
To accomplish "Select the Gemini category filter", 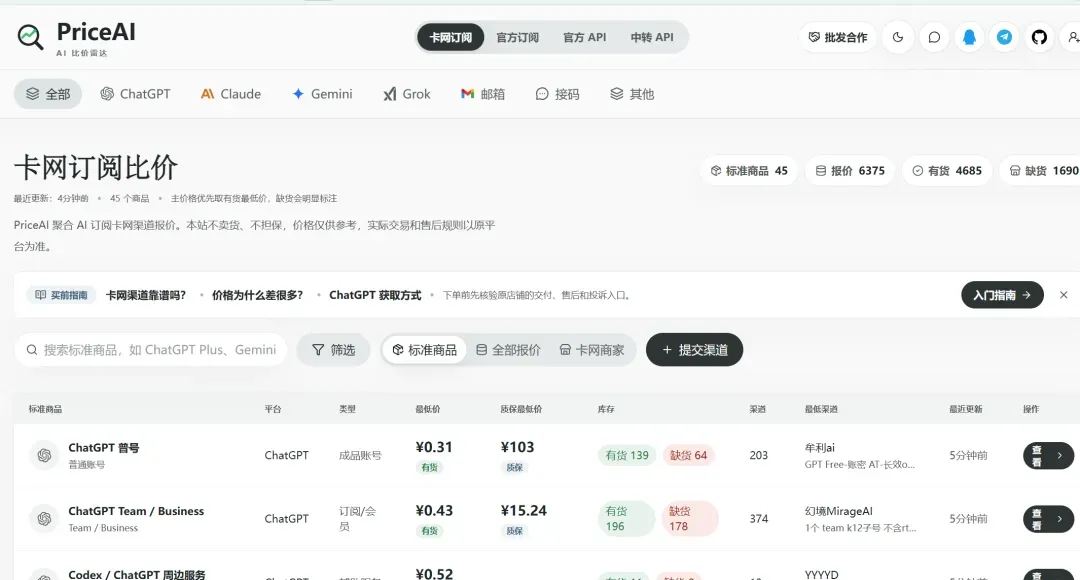I will point(322,94).
